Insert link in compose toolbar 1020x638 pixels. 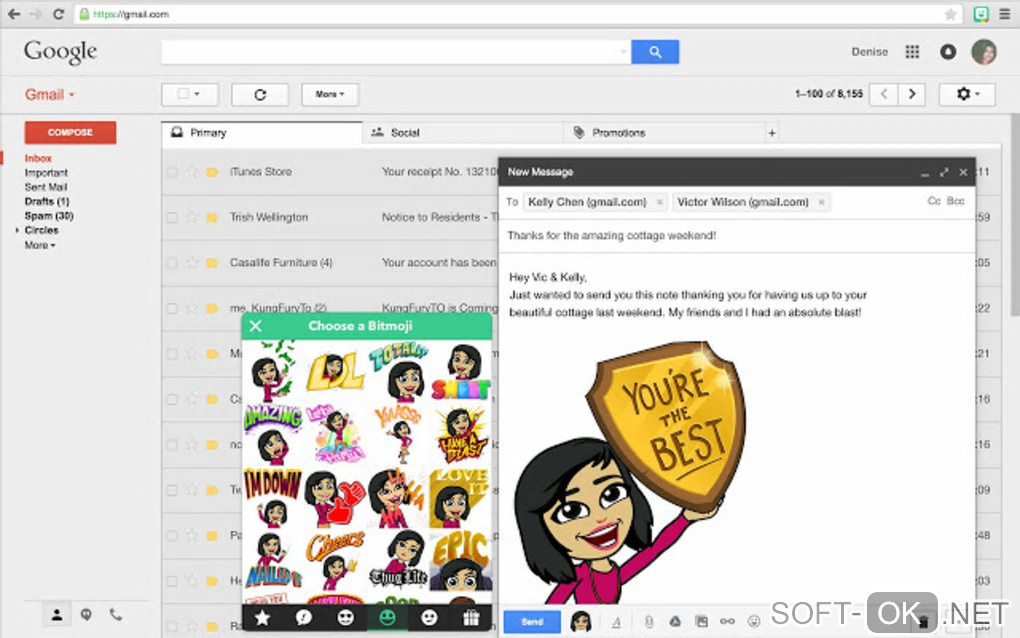[x=727, y=622]
